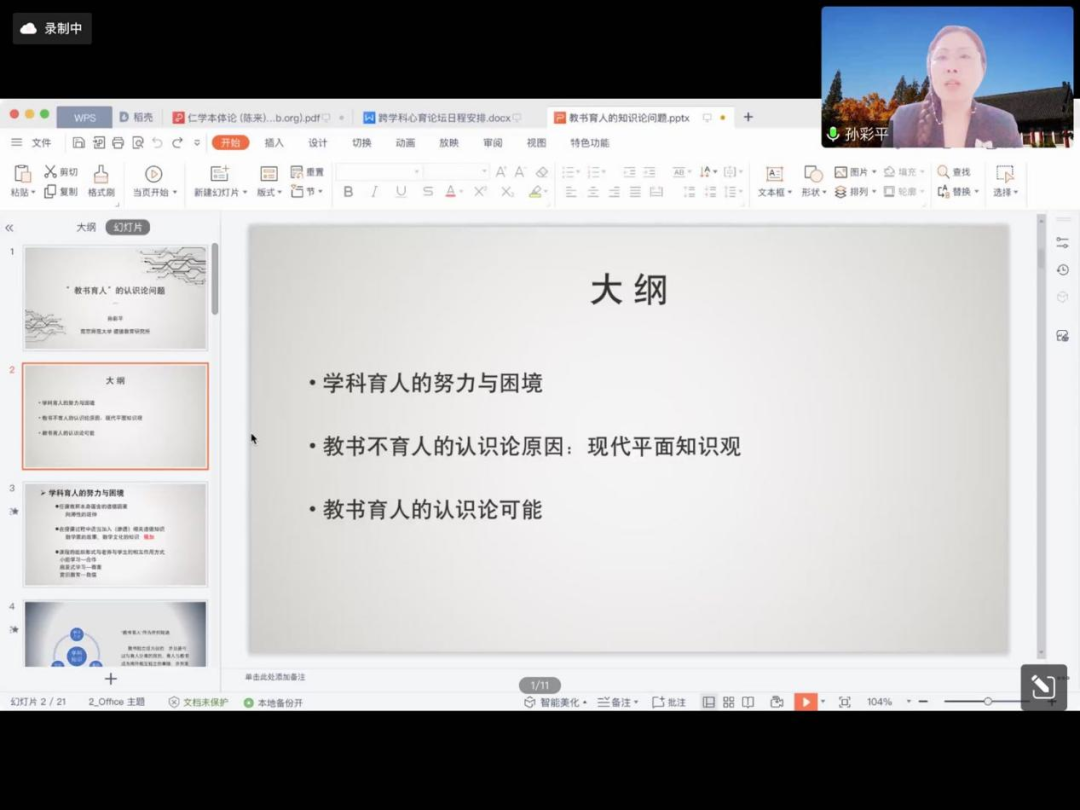This screenshot has width=1080, height=810.
Task: Expand the 版式 layout dropdown
Action: (x=269, y=192)
